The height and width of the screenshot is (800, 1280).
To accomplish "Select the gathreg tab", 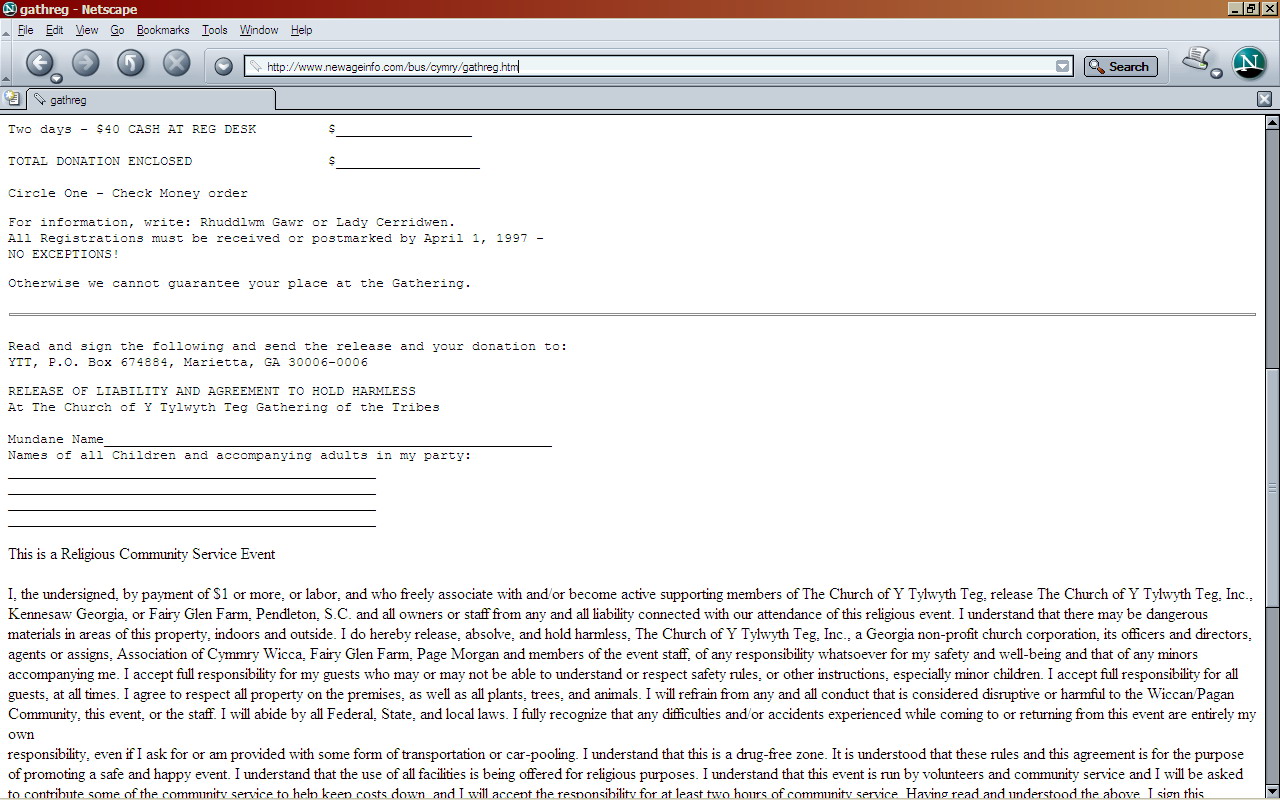I will pos(150,100).
